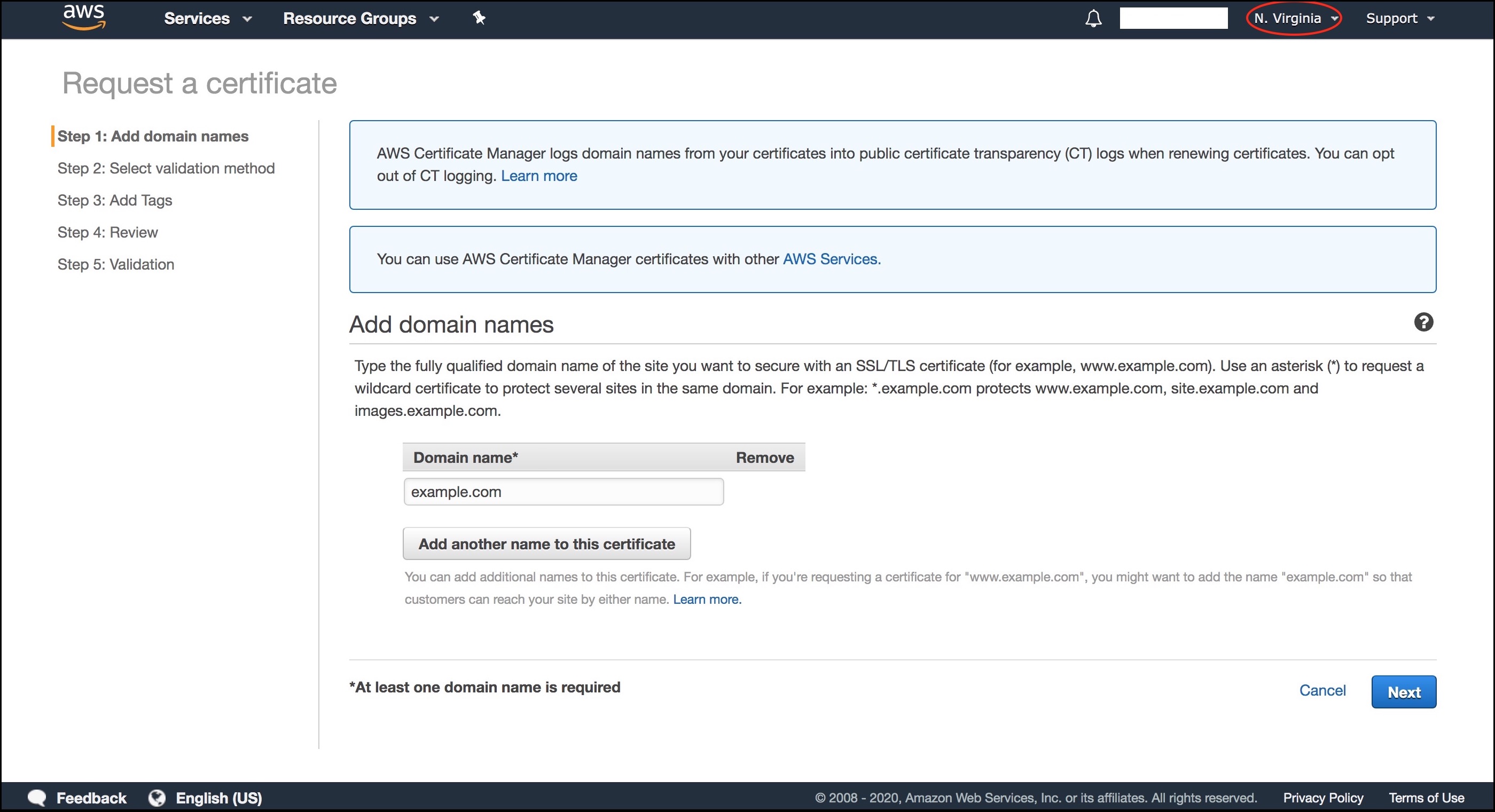
Task: Open the AWS Services link
Action: coord(832,259)
